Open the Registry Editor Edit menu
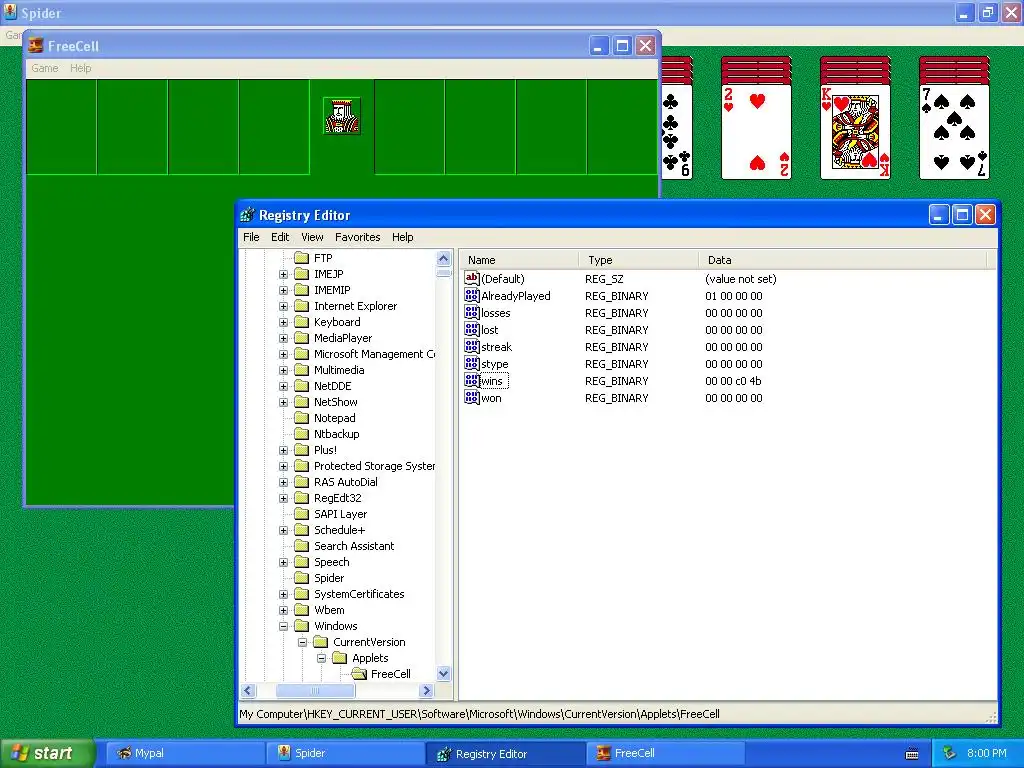1024x768 pixels. [280, 237]
